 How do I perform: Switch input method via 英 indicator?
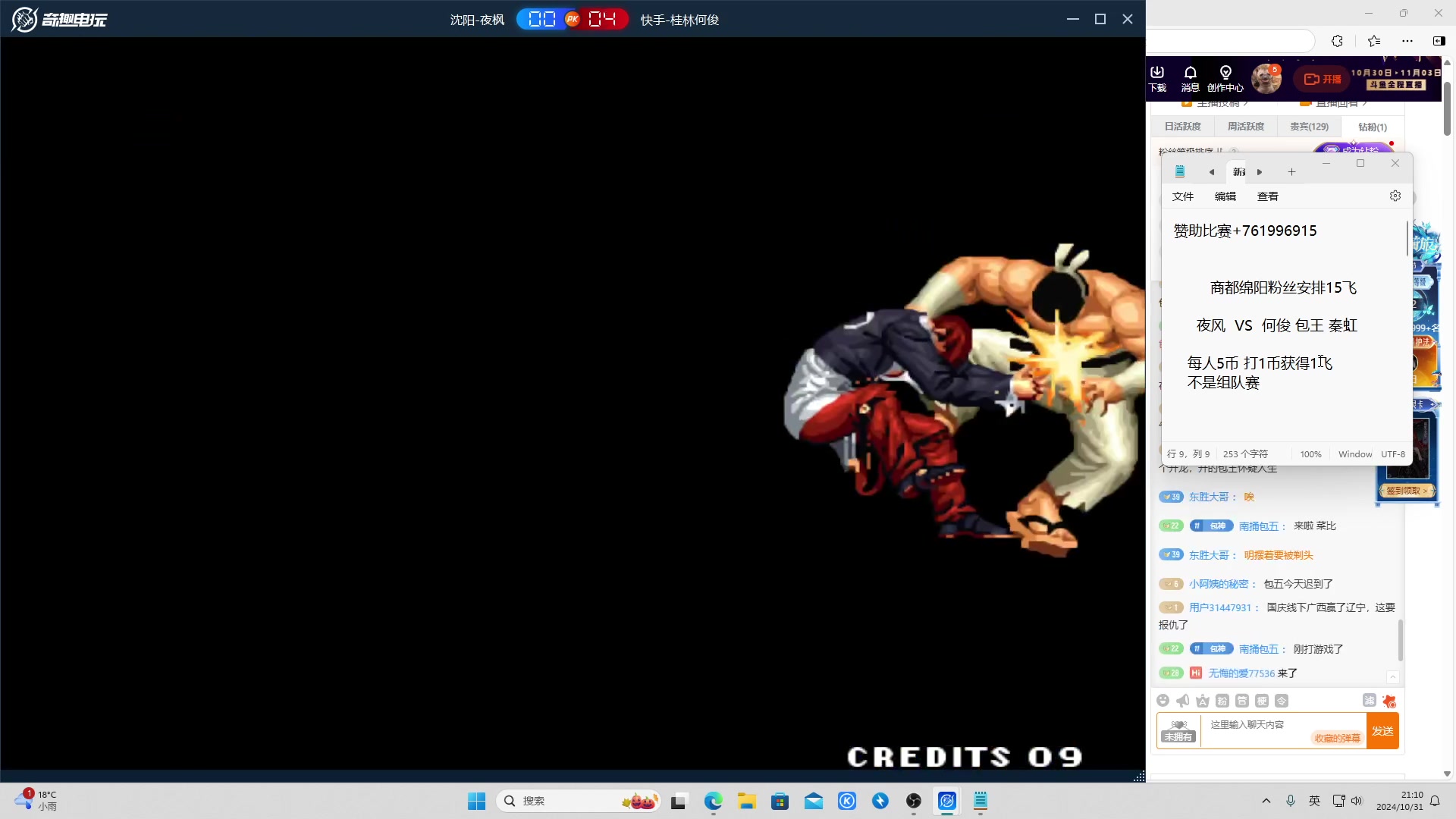point(1315,801)
